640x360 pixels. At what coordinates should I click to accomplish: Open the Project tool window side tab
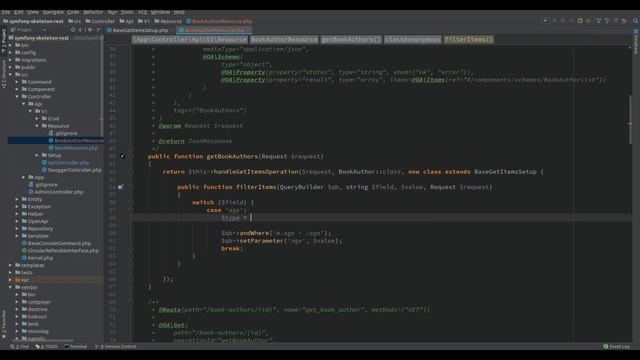(x=4, y=40)
